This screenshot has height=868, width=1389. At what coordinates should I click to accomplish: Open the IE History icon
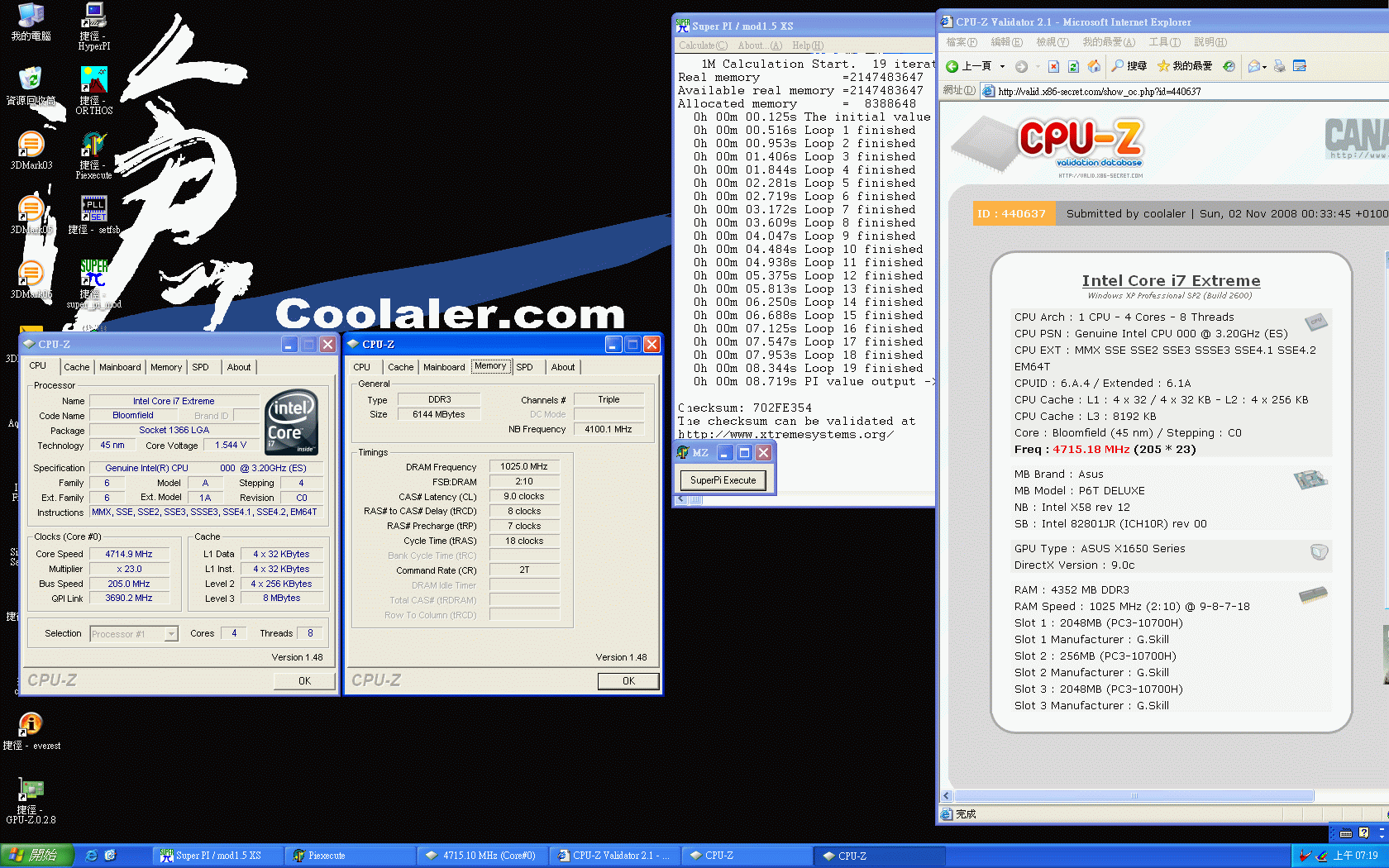tap(1229, 66)
